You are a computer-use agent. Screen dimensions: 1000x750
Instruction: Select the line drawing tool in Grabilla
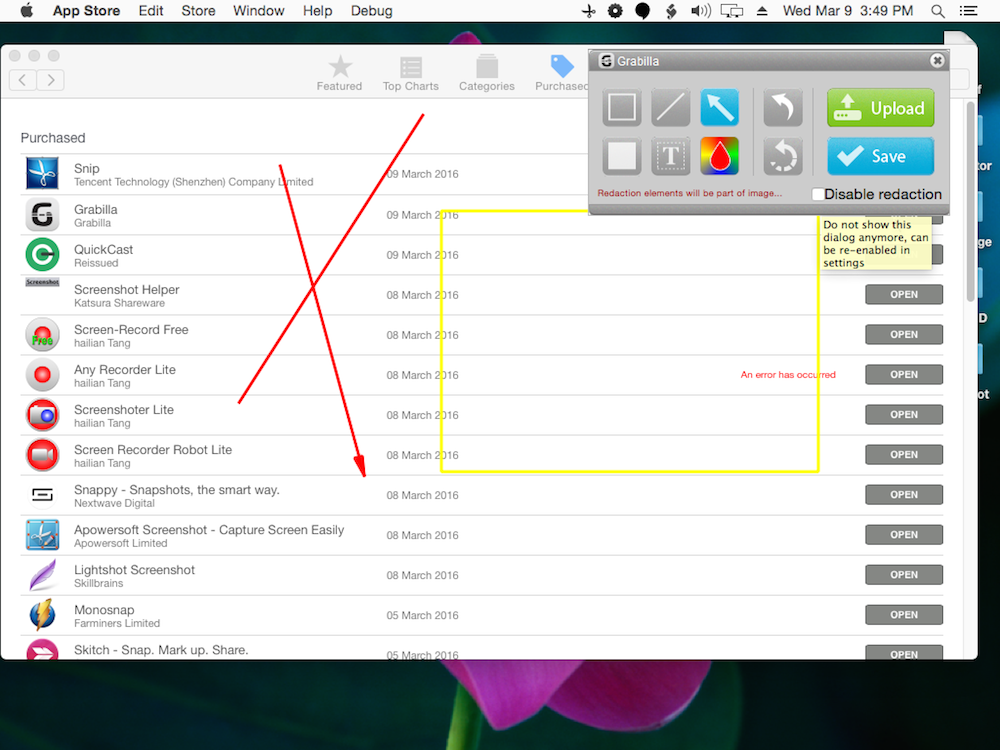click(x=670, y=107)
